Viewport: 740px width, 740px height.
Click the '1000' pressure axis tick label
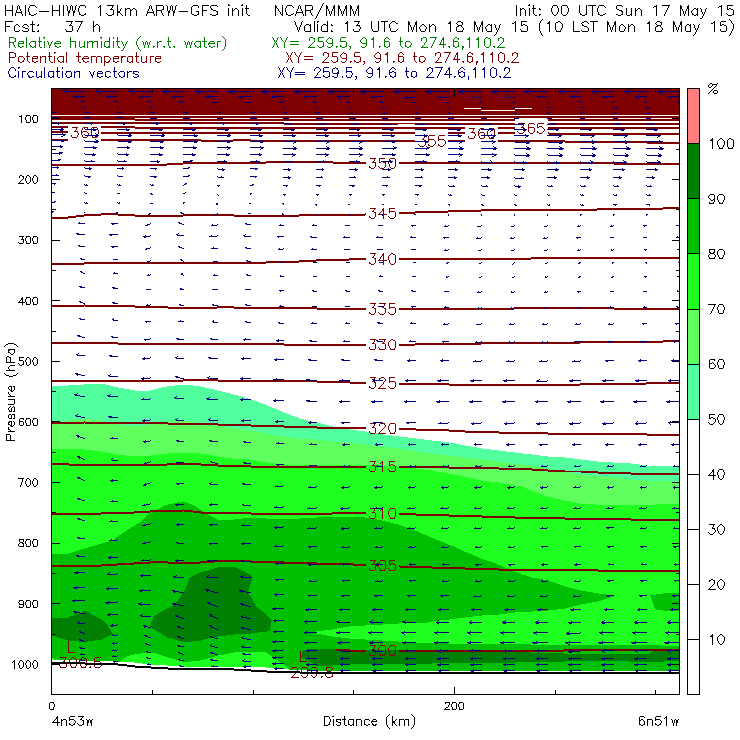(x=25, y=664)
